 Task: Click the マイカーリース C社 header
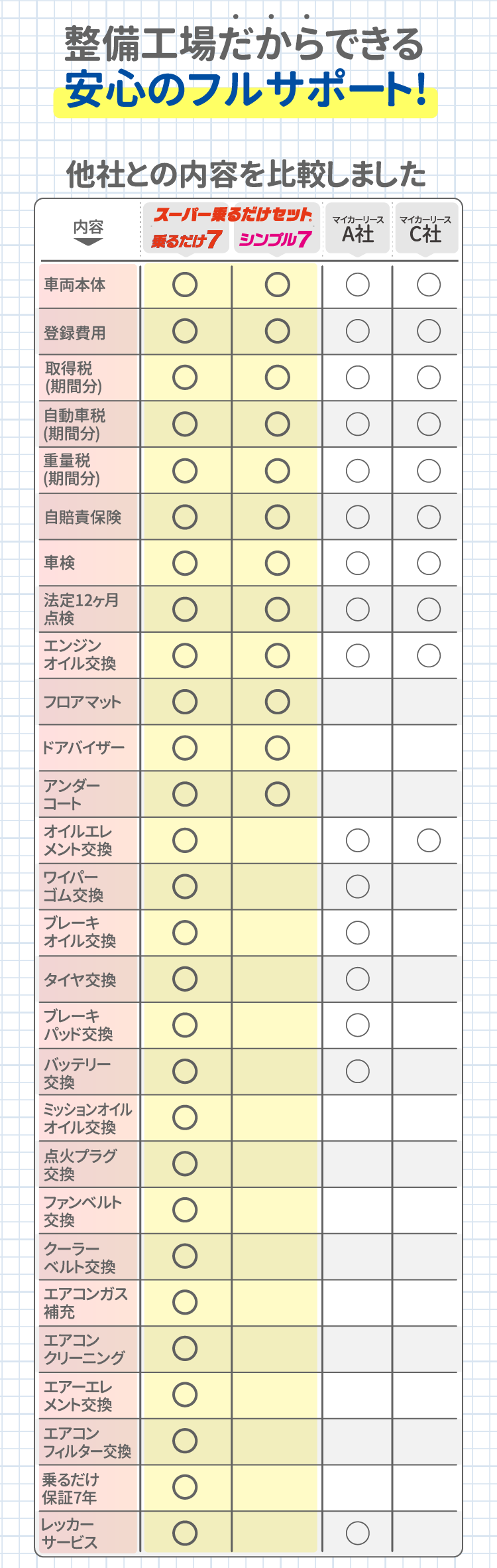426,229
